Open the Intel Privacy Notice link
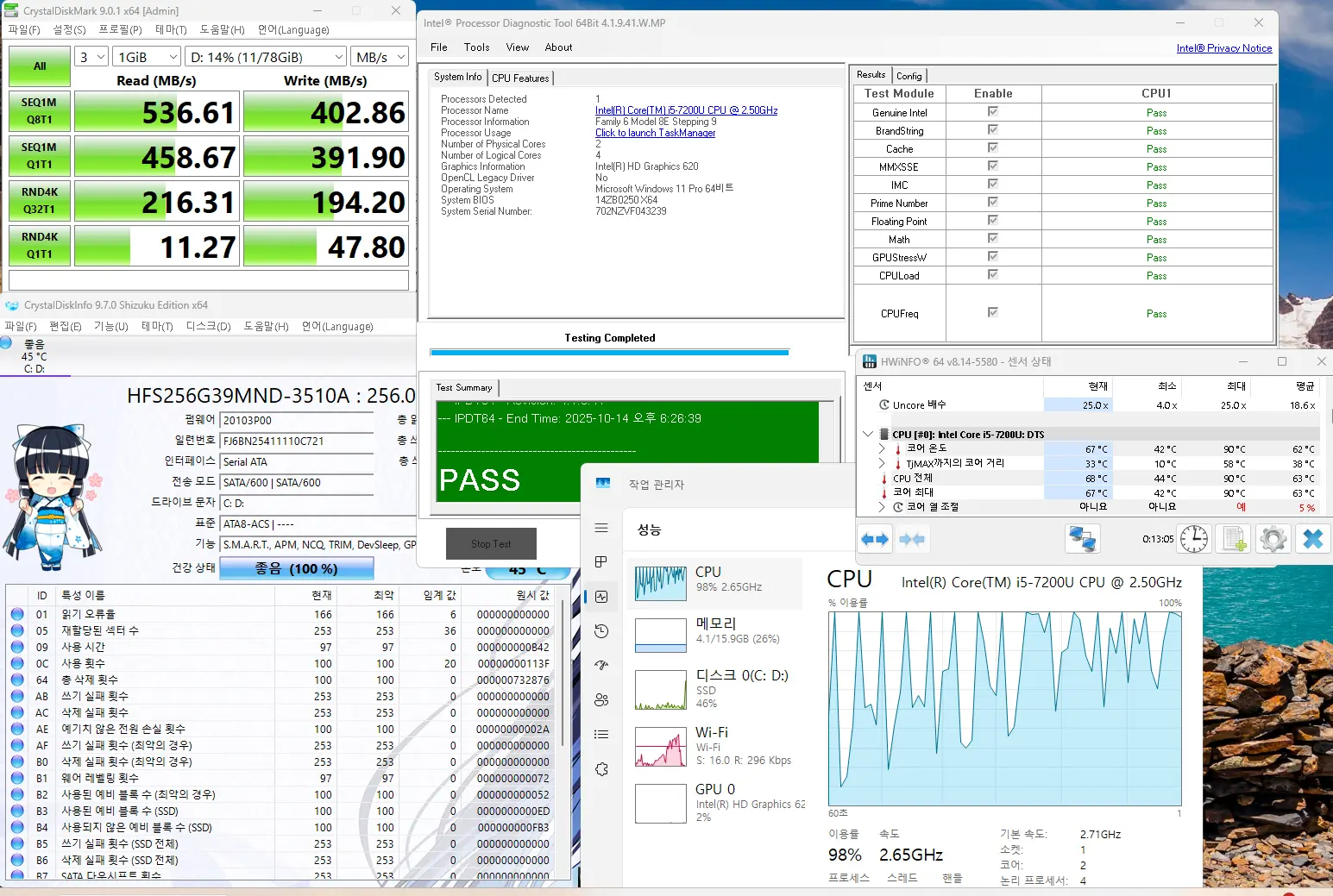The image size is (1333, 896). click(x=1223, y=48)
